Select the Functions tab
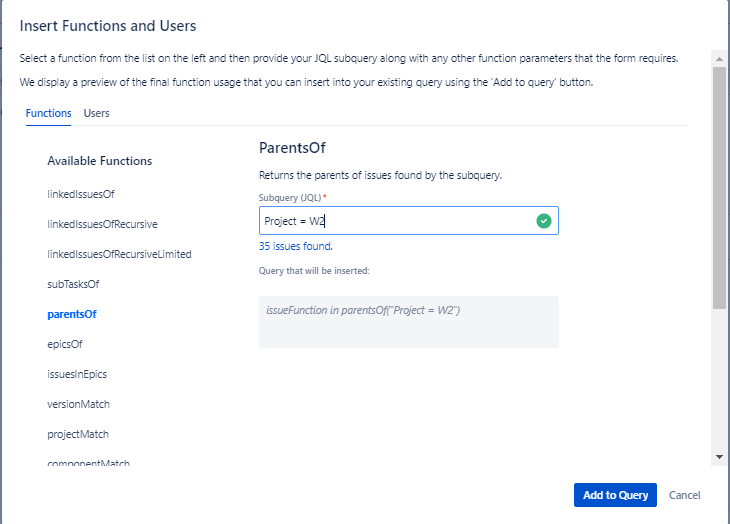The width and height of the screenshot is (730, 524). pos(48,113)
